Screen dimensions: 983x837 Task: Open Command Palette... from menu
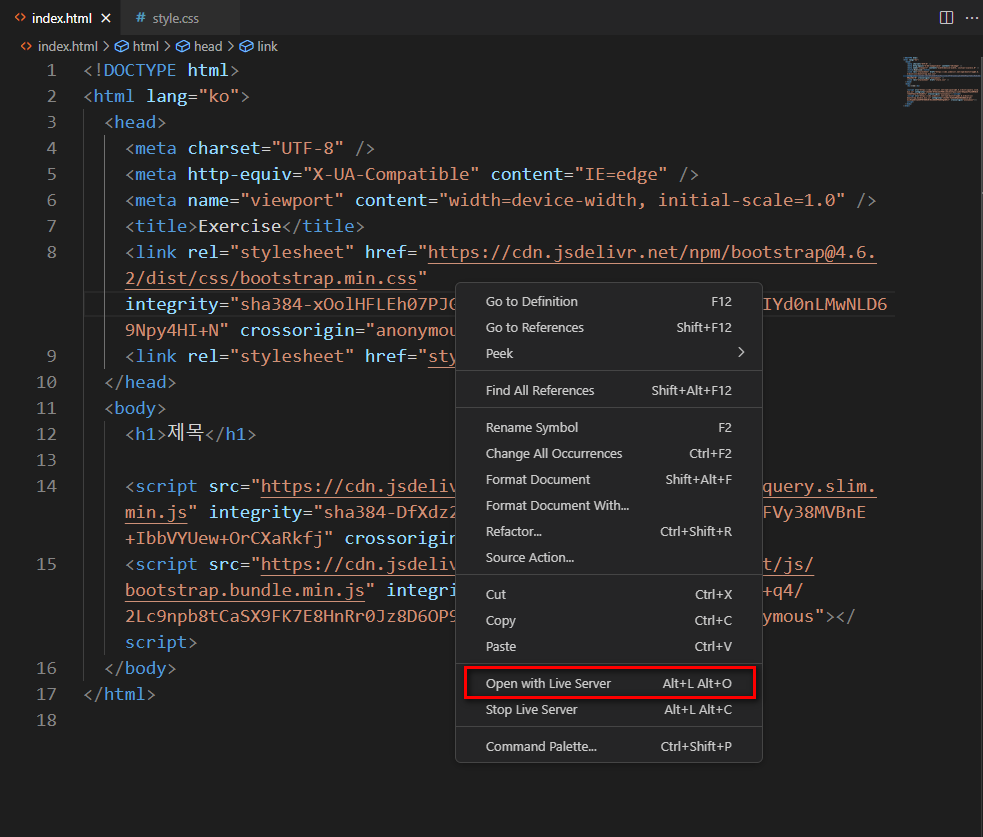click(x=609, y=747)
